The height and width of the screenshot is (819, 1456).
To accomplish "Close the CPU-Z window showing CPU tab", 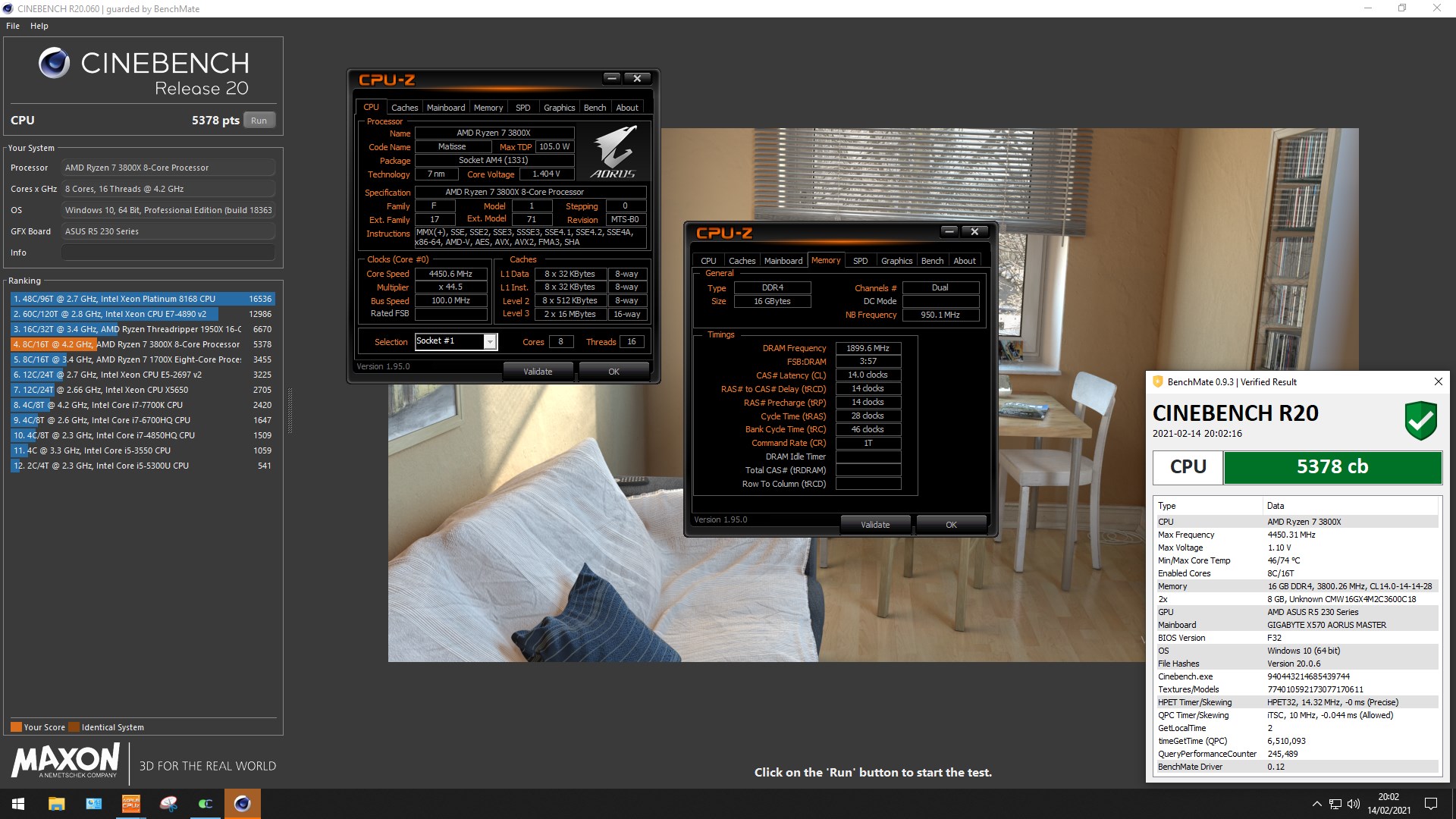I will point(638,78).
